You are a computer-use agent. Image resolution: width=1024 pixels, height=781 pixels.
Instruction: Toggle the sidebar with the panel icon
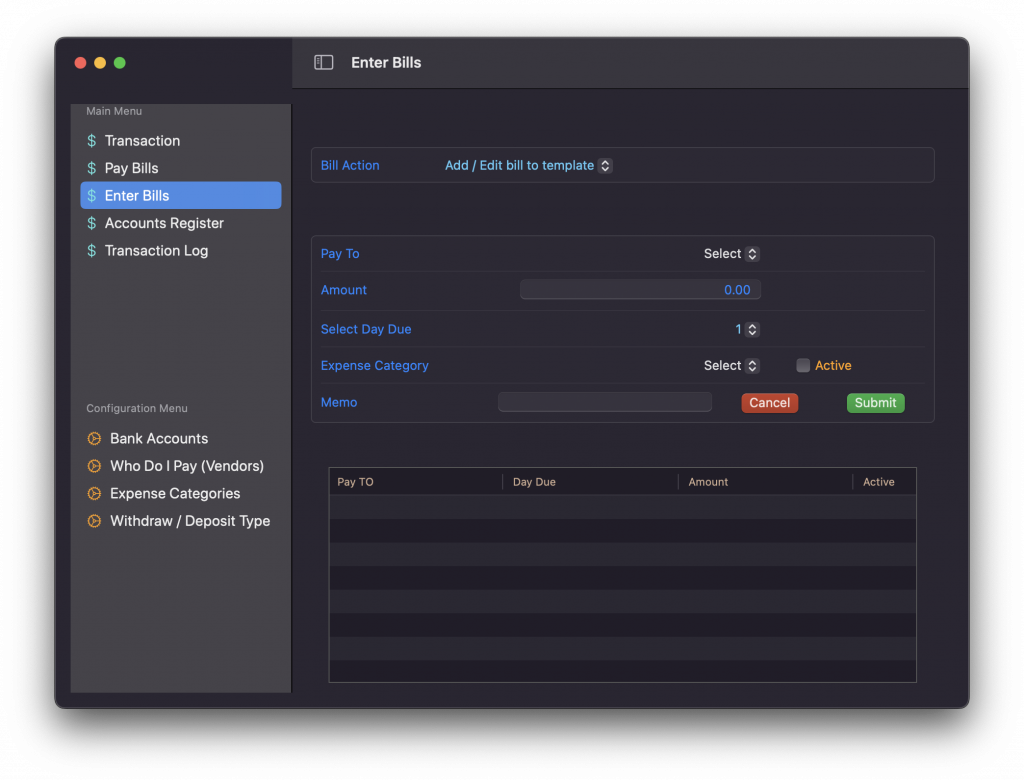pos(323,62)
